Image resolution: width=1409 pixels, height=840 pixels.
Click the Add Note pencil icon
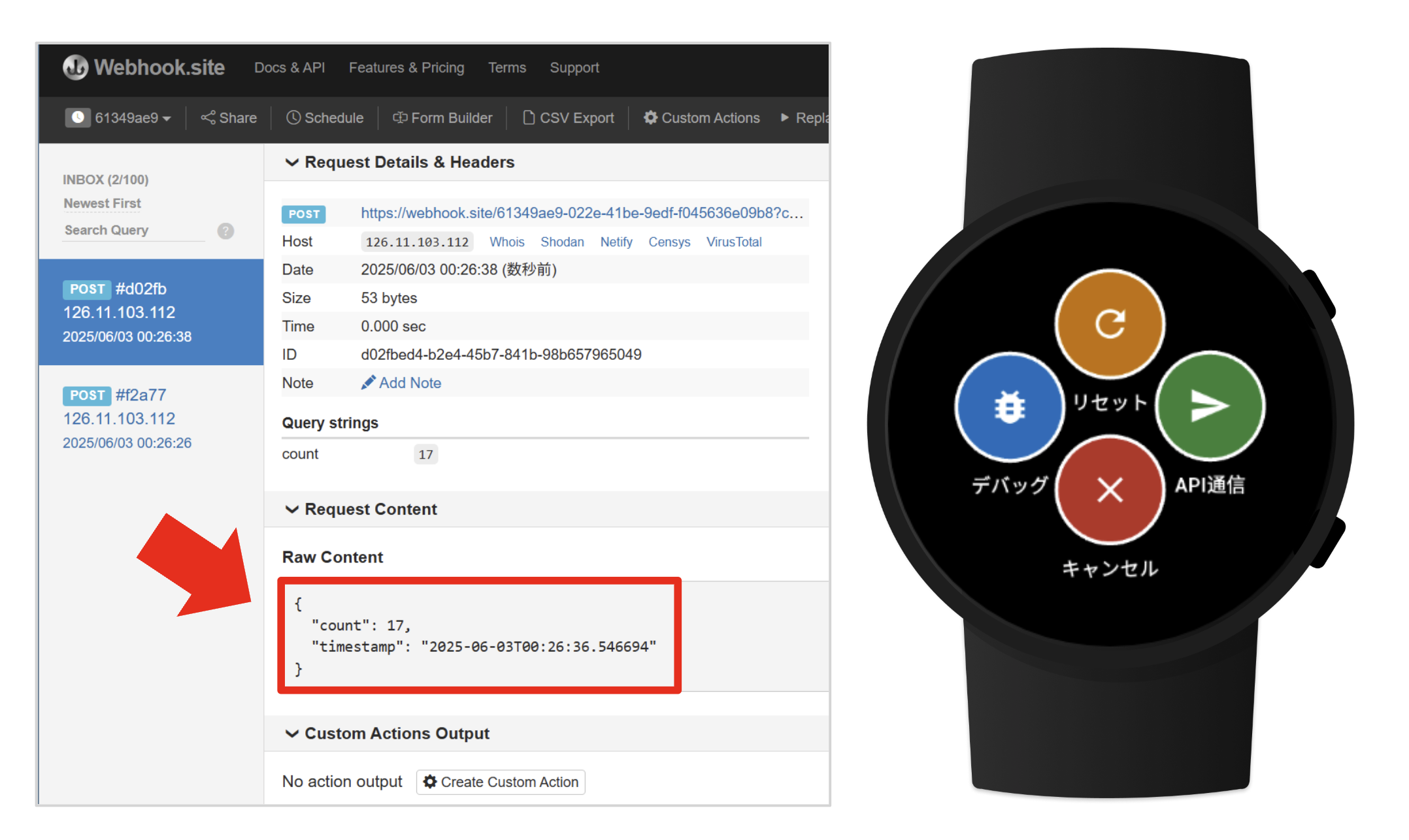click(x=368, y=383)
